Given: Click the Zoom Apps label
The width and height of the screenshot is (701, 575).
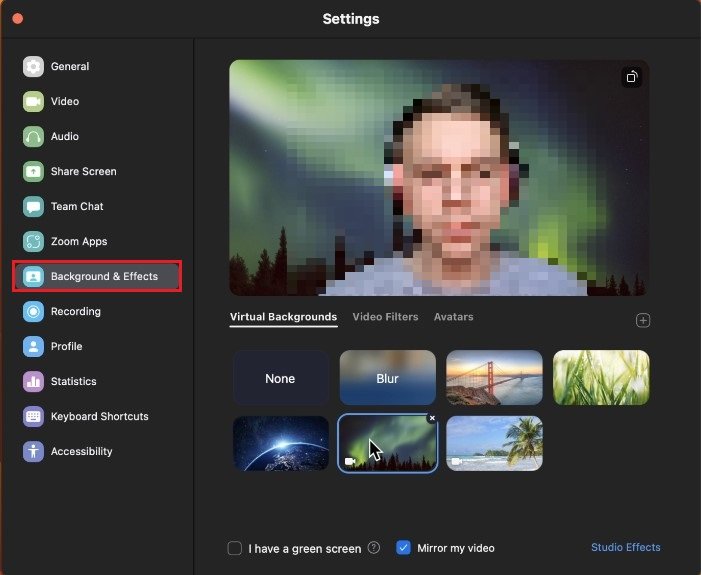Looking at the screenshot, I should [79, 241].
